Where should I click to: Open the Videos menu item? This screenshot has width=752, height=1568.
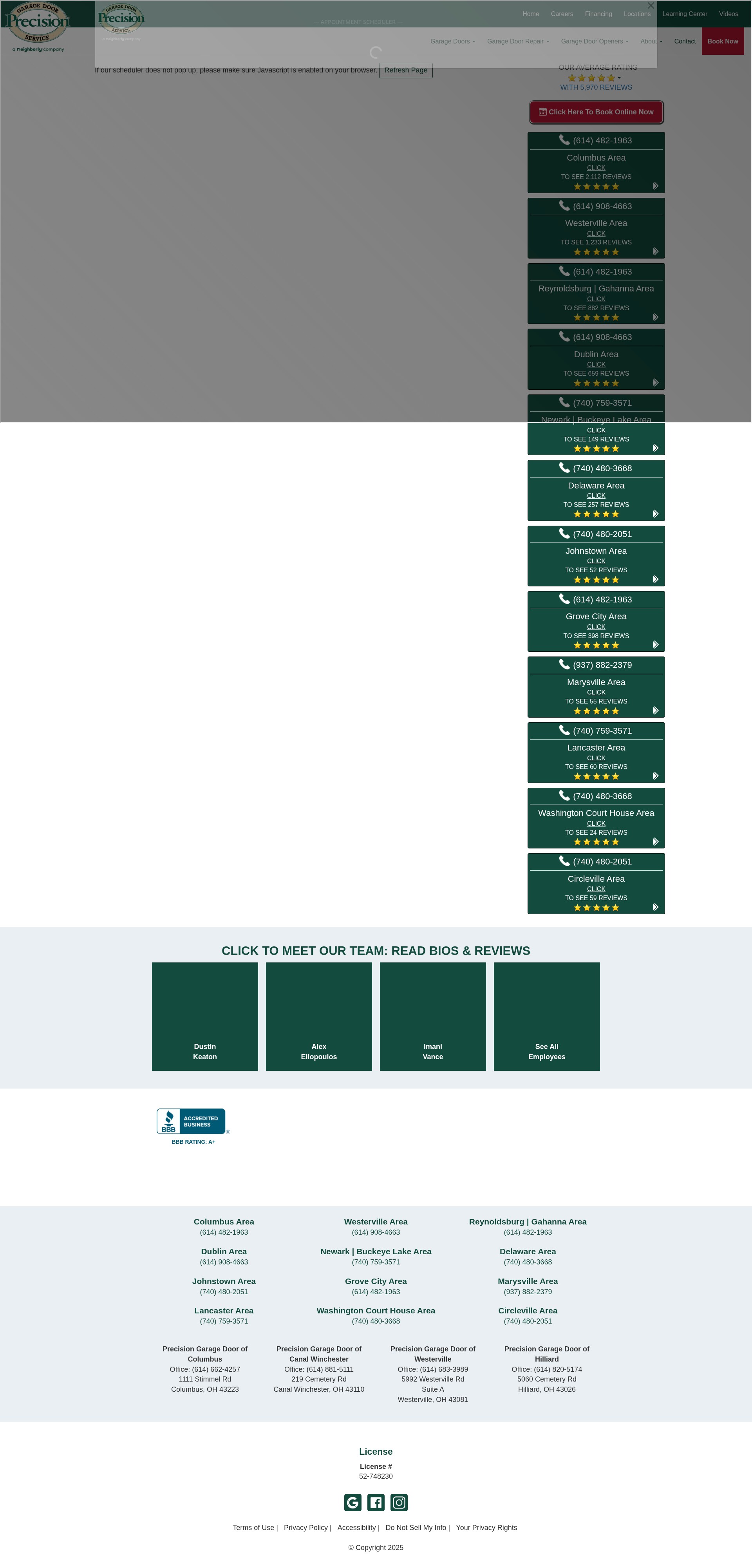(x=728, y=14)
